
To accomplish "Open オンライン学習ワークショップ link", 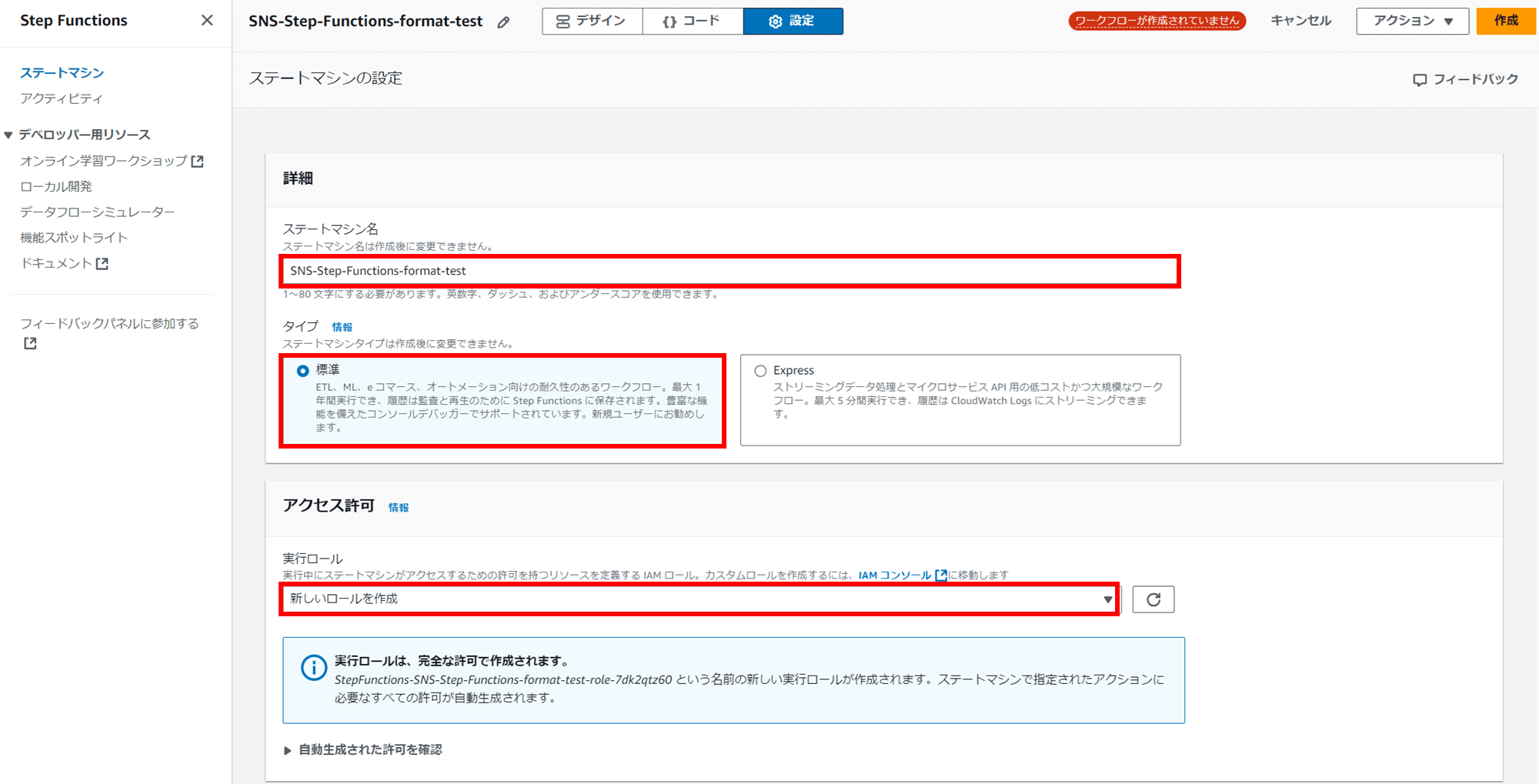I will coord(104,161).
